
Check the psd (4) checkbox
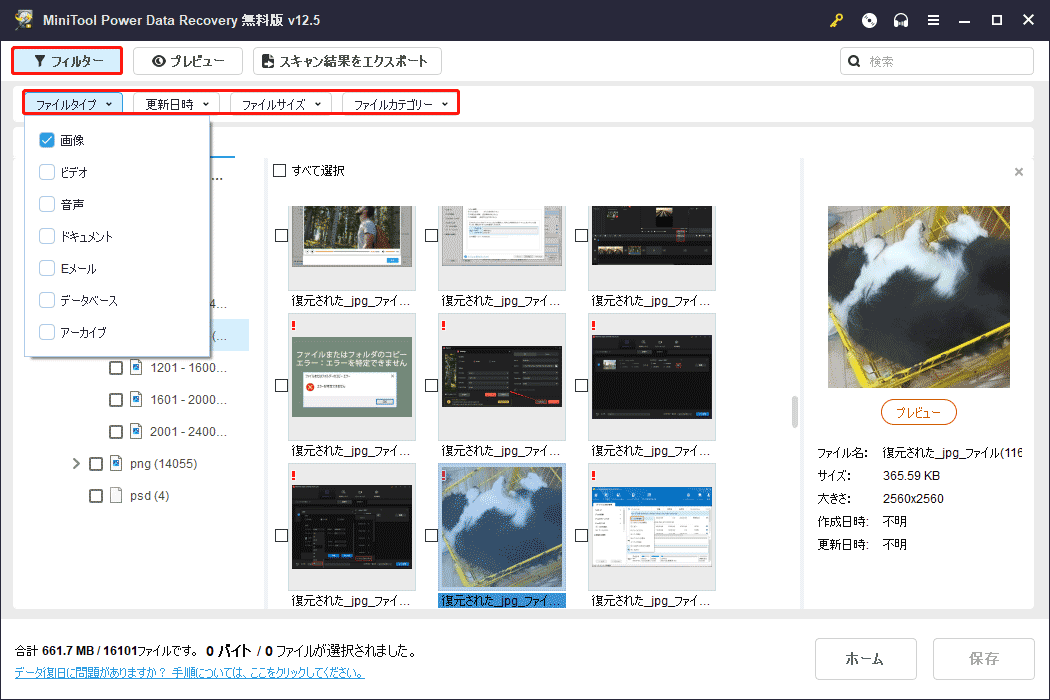[x=96, y=496]
